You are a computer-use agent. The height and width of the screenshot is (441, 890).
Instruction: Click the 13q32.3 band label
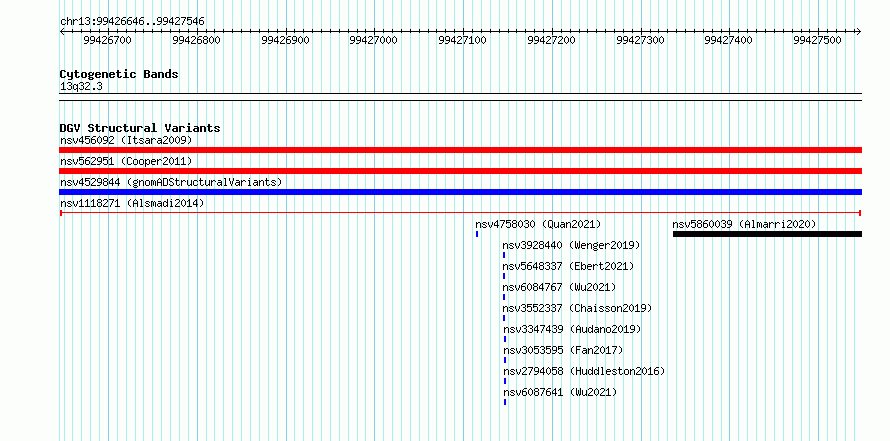click(81, 87)
